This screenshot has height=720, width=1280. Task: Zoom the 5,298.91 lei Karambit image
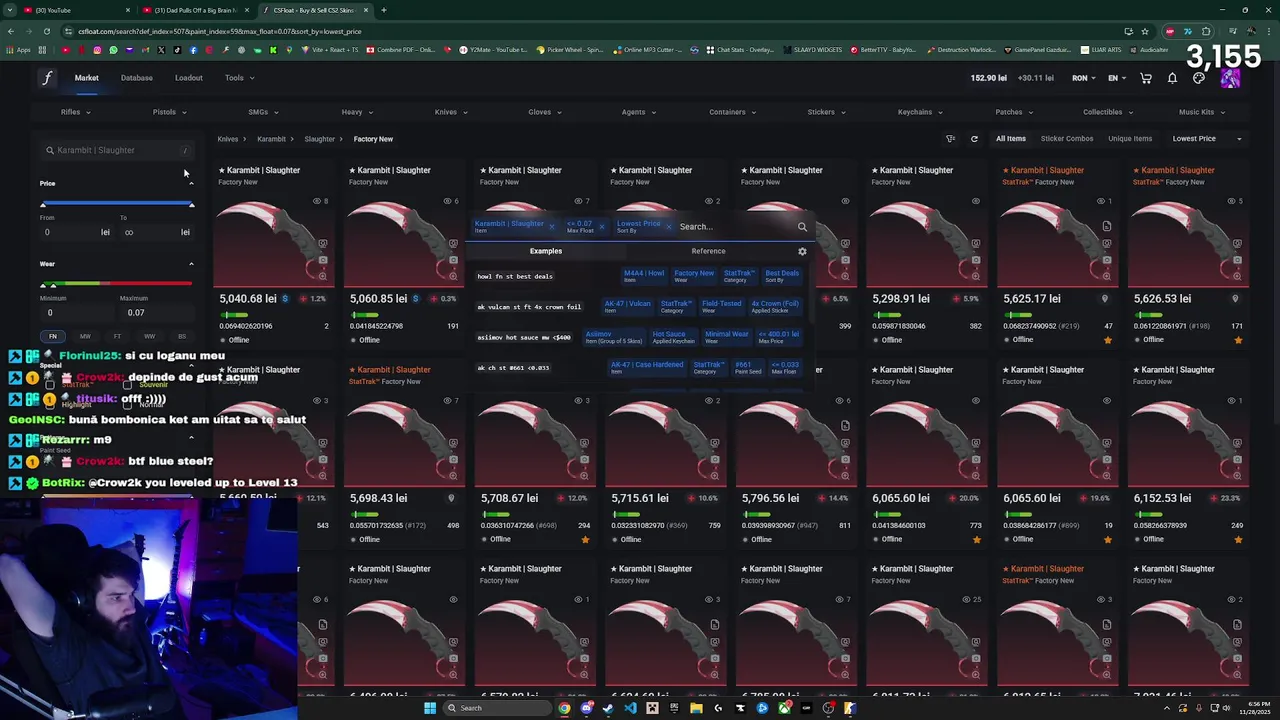[975, 274]
